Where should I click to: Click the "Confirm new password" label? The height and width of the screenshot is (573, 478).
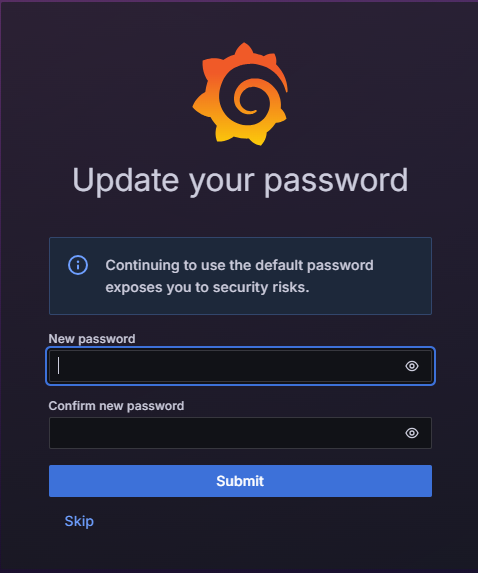(x=116, y=406)
